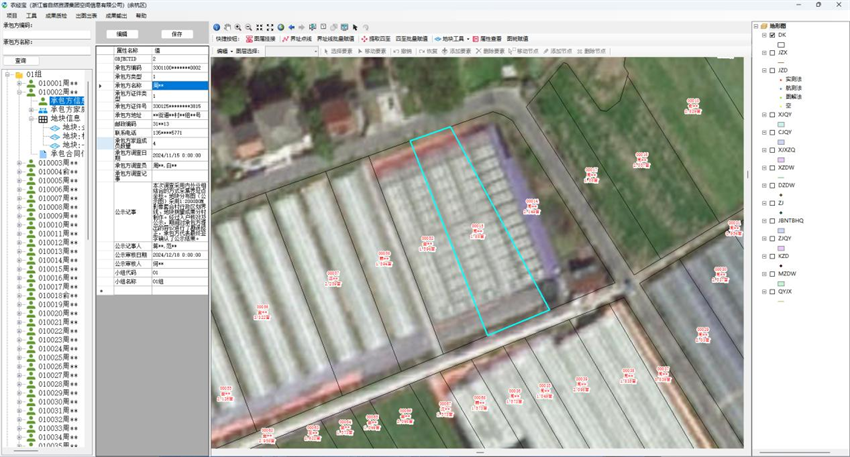Click the green person icon for 010001
The width and height of the screenshot is (850, 457).
click(31, 83)
